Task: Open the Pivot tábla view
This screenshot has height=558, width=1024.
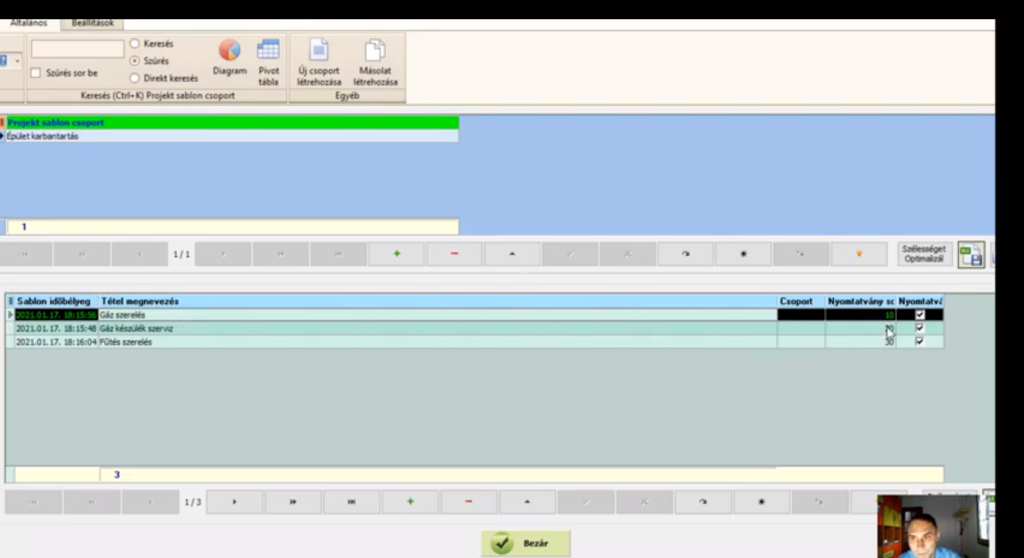Action: click(x=268, y=58)
